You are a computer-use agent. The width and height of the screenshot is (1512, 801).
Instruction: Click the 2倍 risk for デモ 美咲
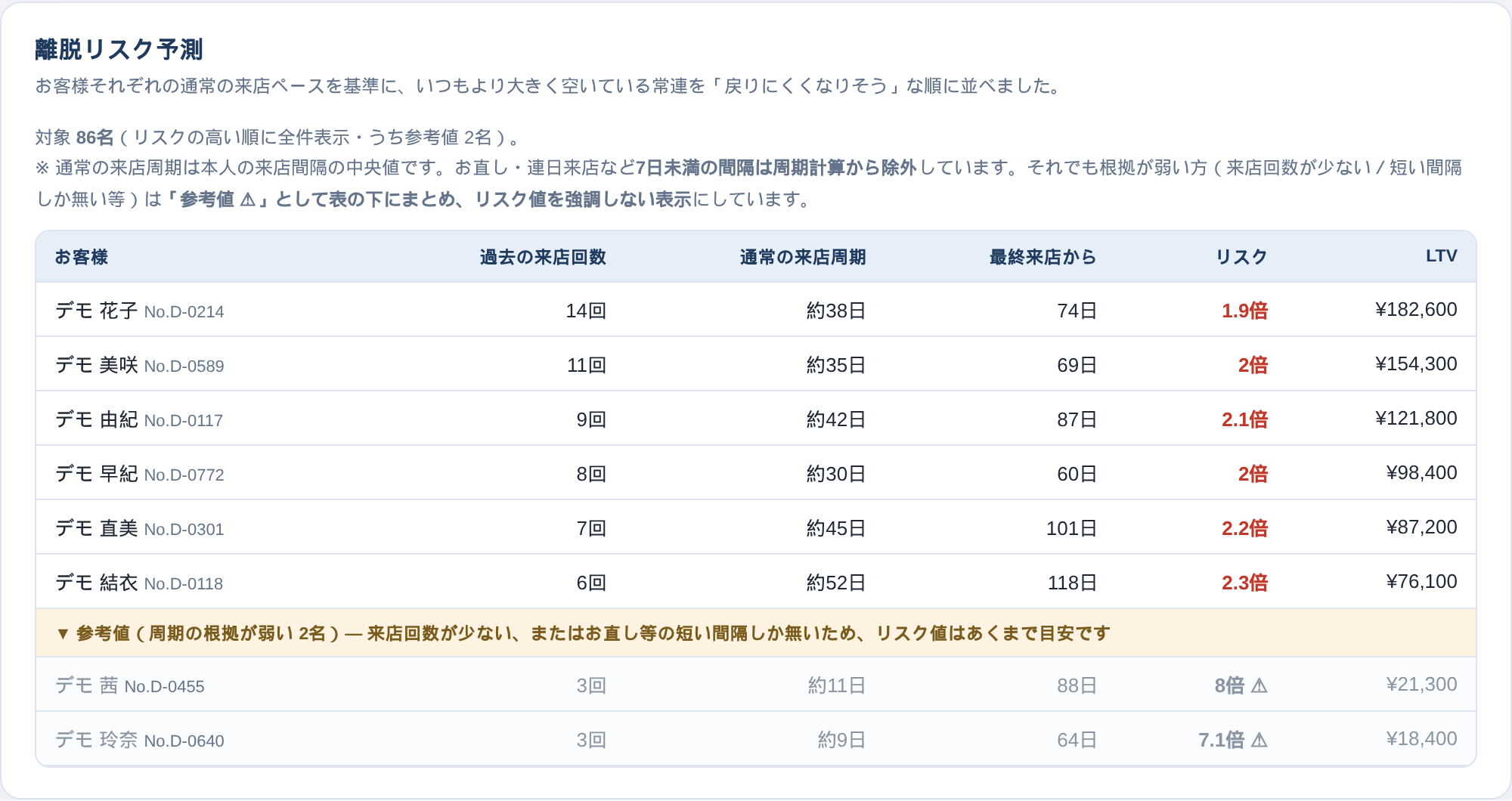point(1253,365)
